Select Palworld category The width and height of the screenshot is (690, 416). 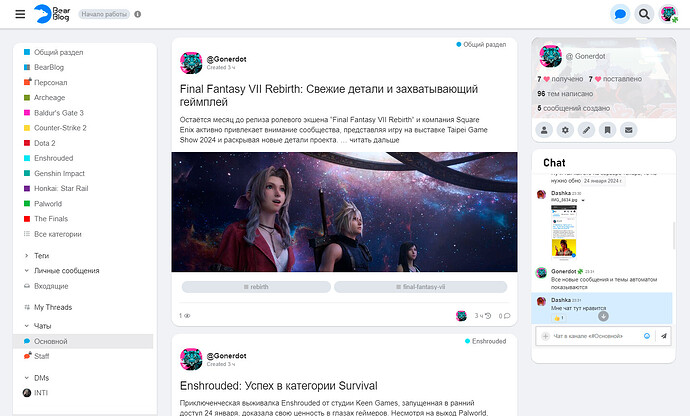[x=48, y=204]
